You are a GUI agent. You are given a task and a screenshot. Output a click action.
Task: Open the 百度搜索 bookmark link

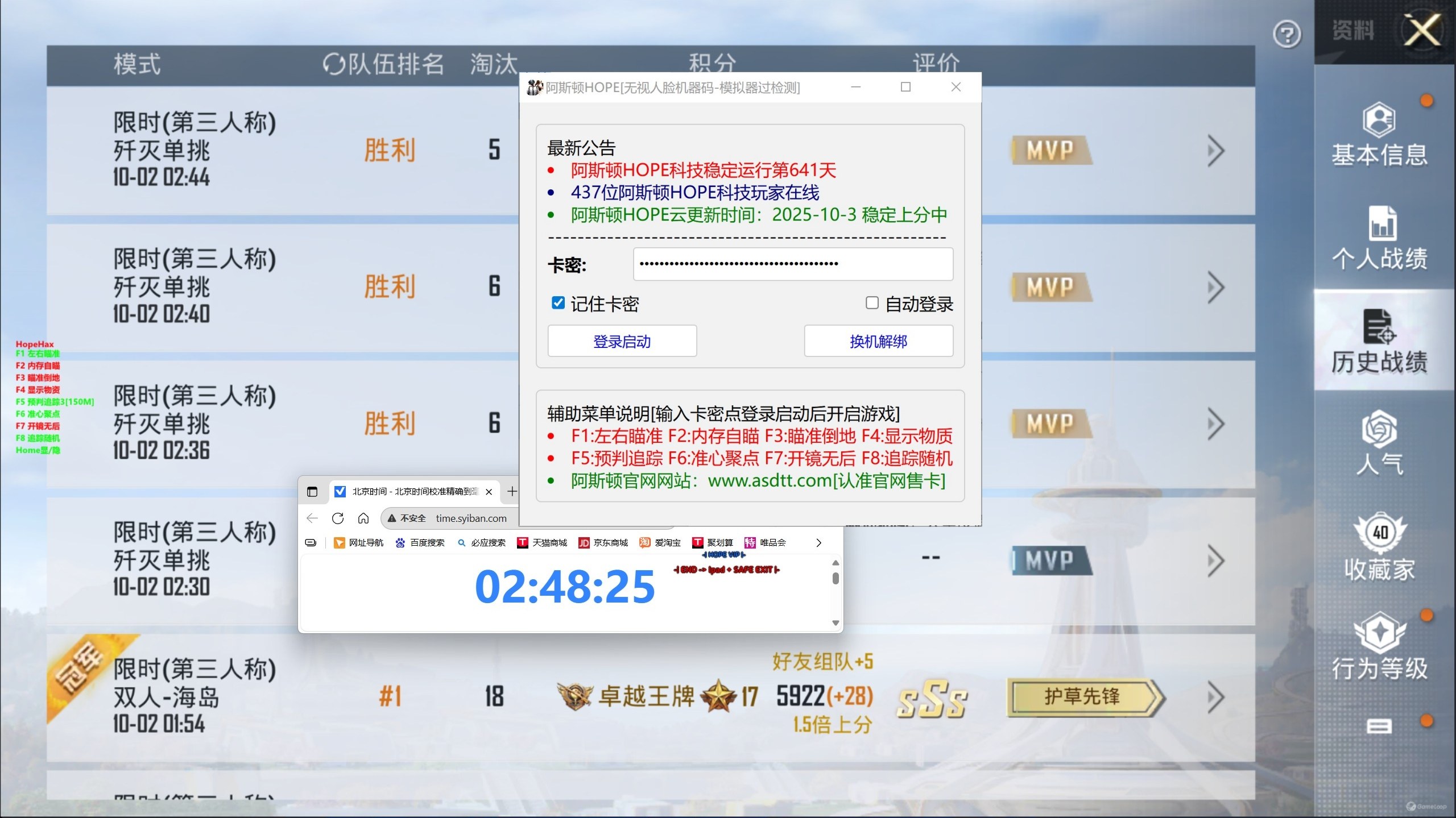(x=421, y=543)
